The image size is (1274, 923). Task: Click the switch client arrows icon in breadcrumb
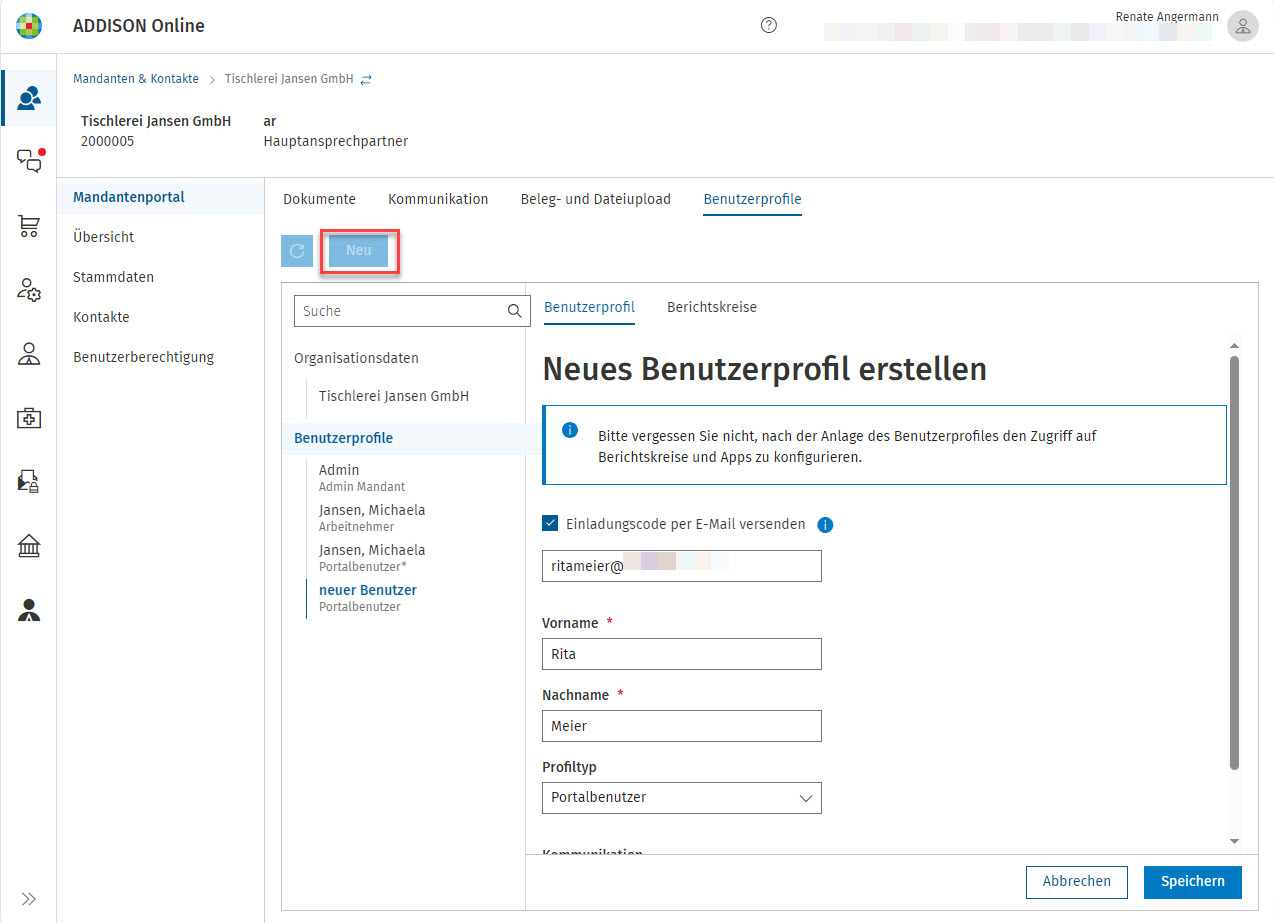366,79
